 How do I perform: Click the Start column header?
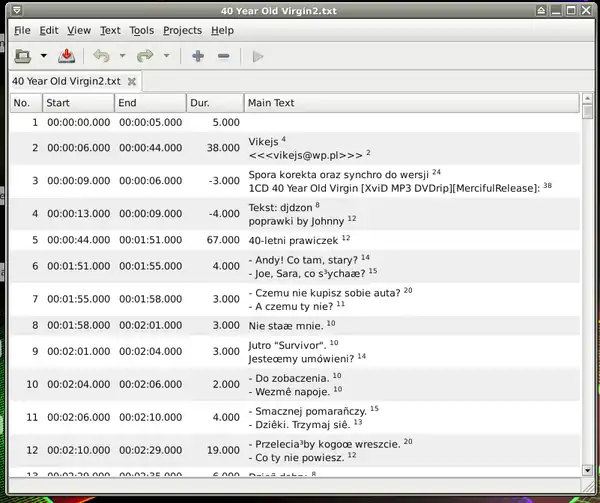[x=77, y=102]
